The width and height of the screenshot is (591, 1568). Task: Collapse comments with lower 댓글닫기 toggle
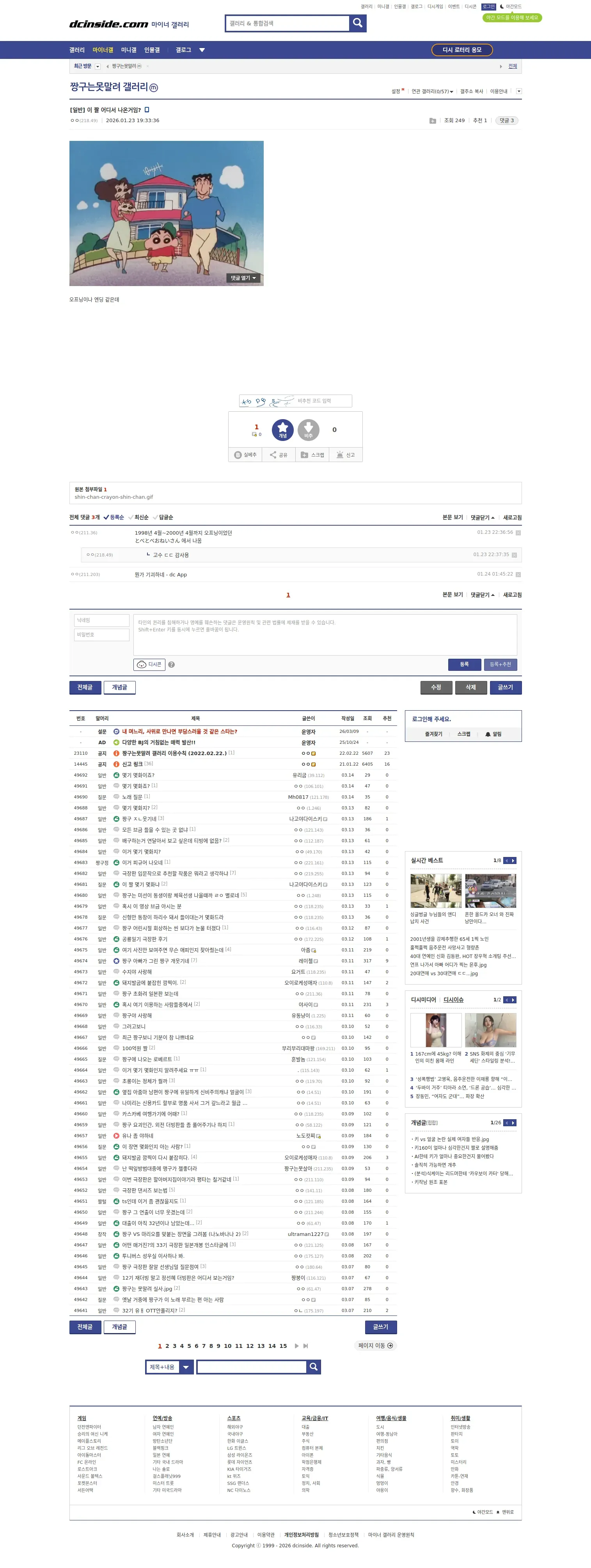pyautogui.click(x=483, y=595)
